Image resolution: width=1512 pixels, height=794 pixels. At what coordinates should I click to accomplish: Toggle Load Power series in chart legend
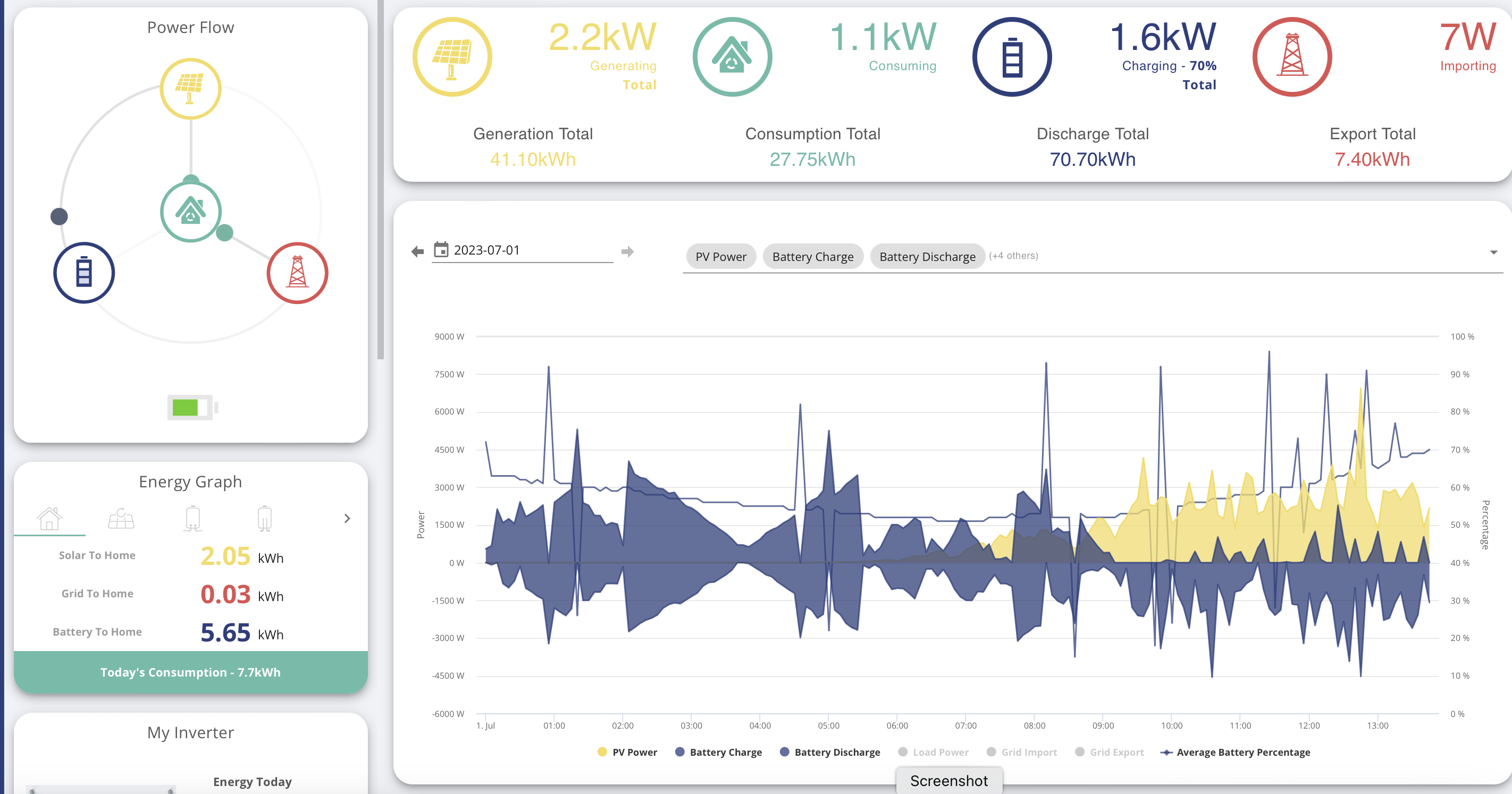tap(933, 753)
